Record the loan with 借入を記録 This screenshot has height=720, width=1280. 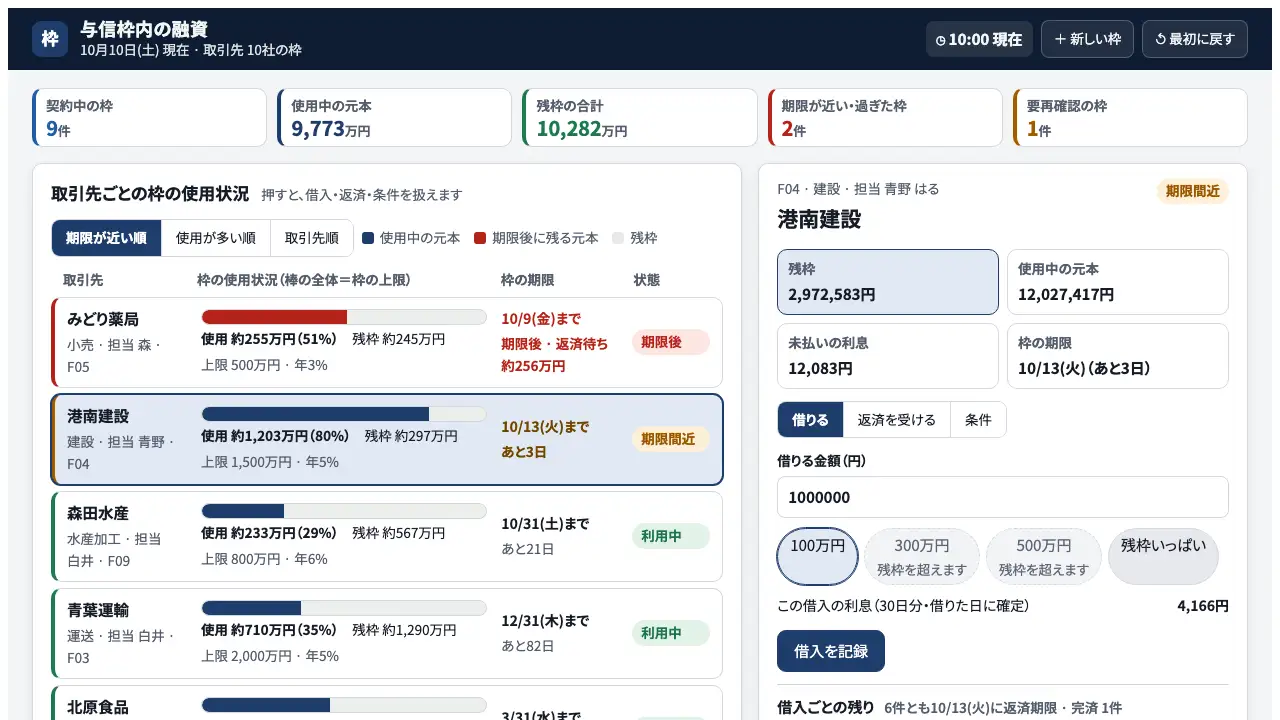pos(831,651)
